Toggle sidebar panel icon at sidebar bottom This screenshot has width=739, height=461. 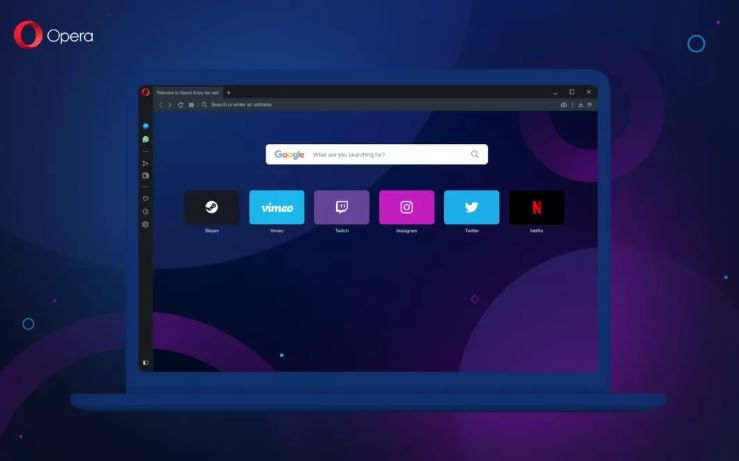(x=146, y=362)
